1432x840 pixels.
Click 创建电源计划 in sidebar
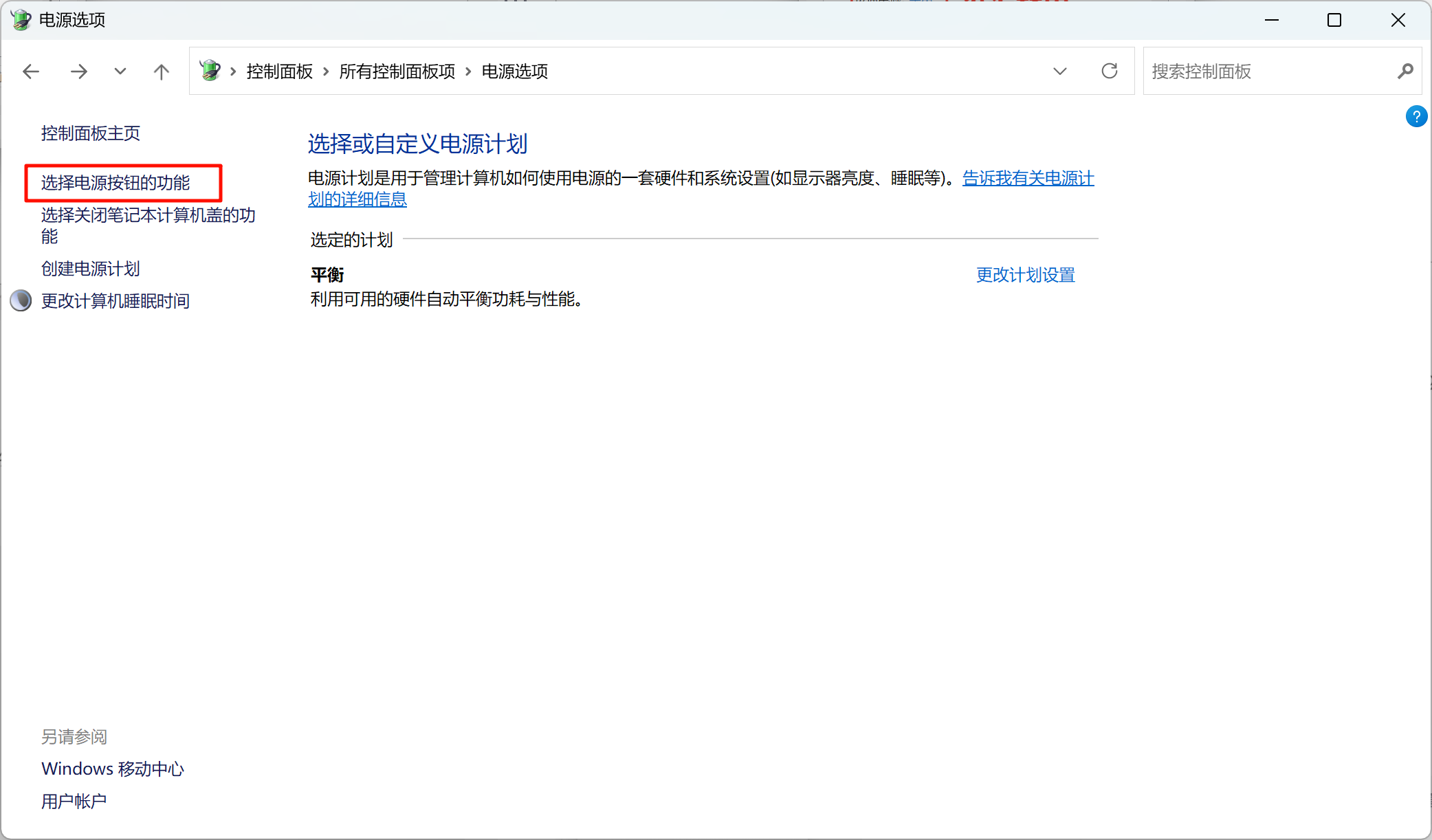[x=91, y=269]
